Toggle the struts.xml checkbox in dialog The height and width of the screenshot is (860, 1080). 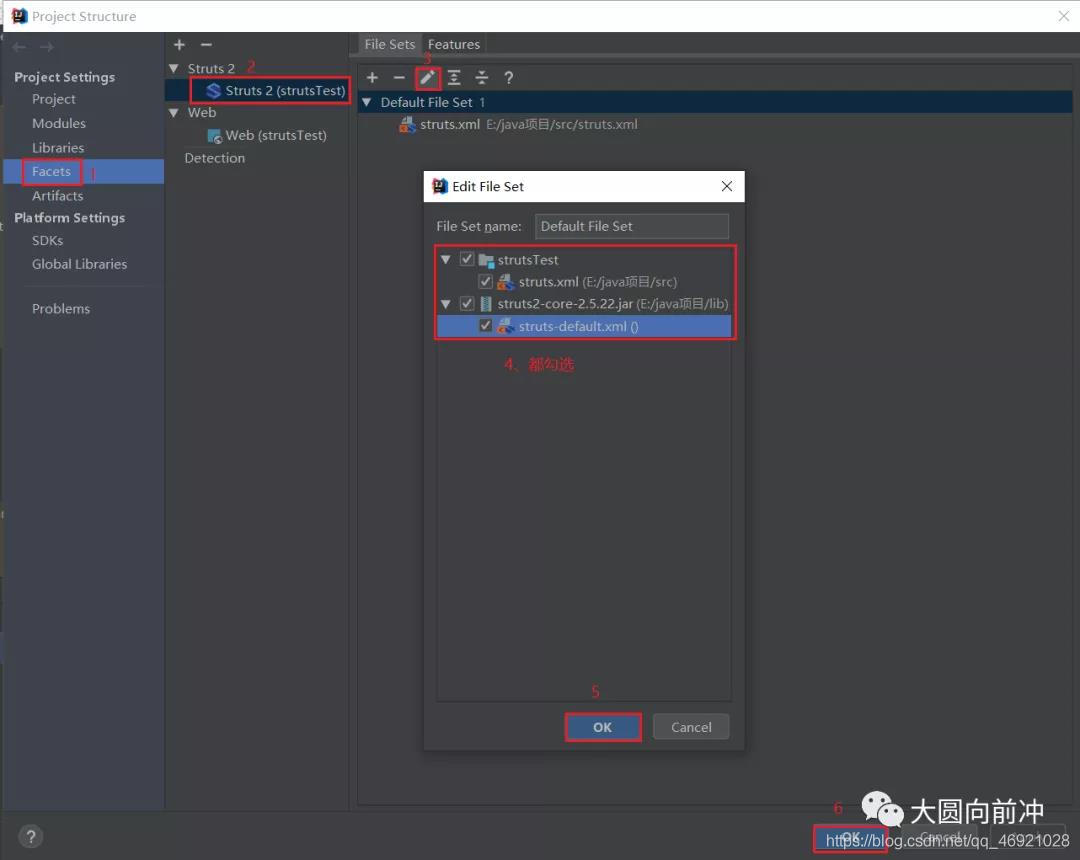(x=486, y=282)
